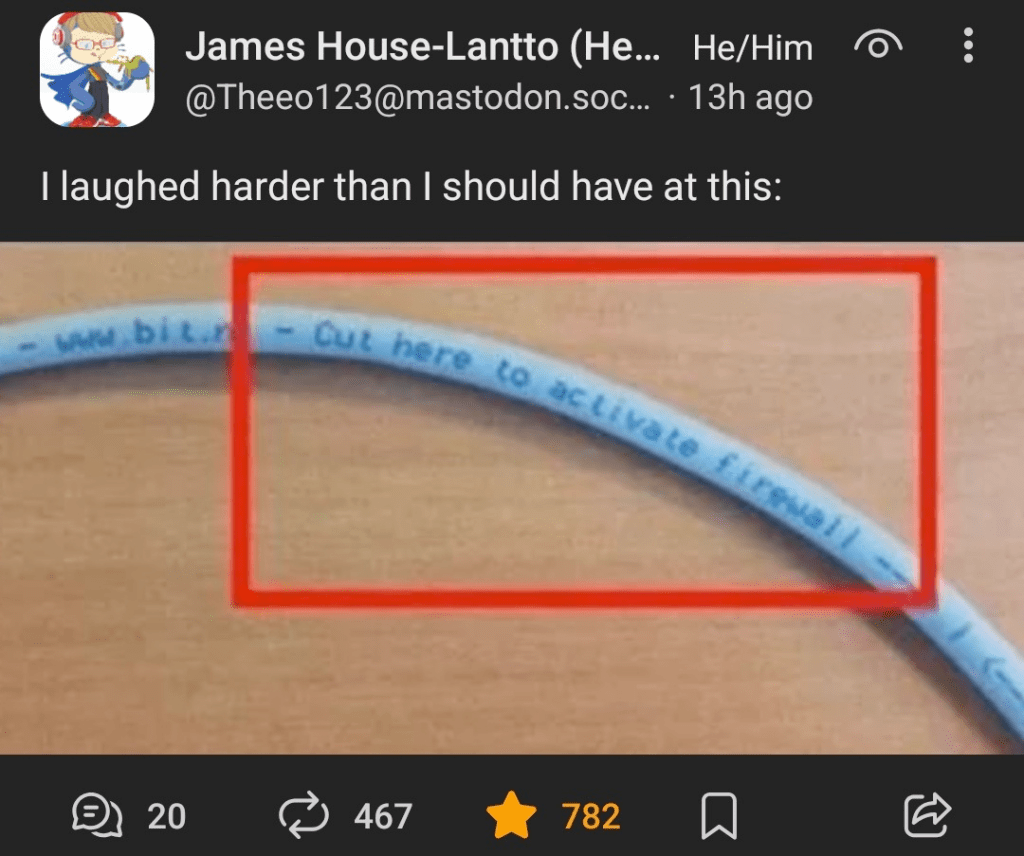Share the post with the arrow icon
1024x856 pixels.
tap(928, 815)
